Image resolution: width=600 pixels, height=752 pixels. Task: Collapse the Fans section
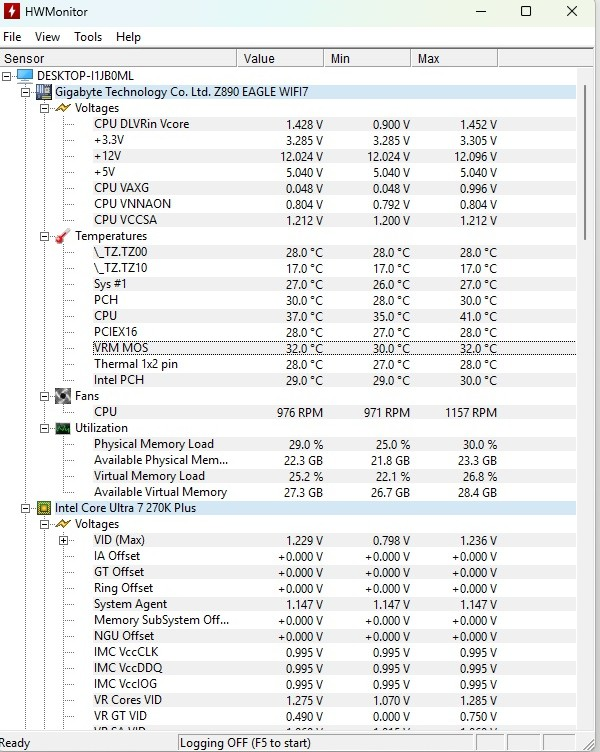(x=44, y=396)
